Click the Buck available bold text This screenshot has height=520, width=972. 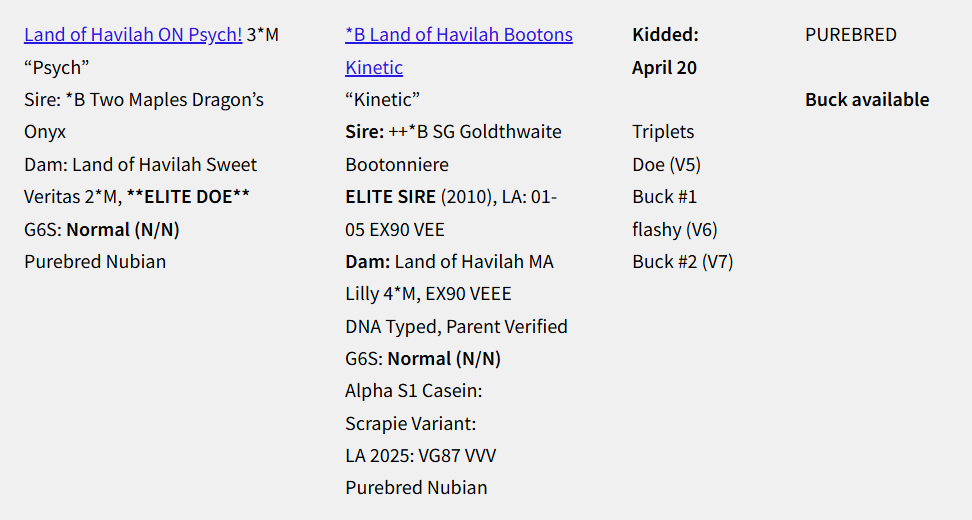(866, 99)
